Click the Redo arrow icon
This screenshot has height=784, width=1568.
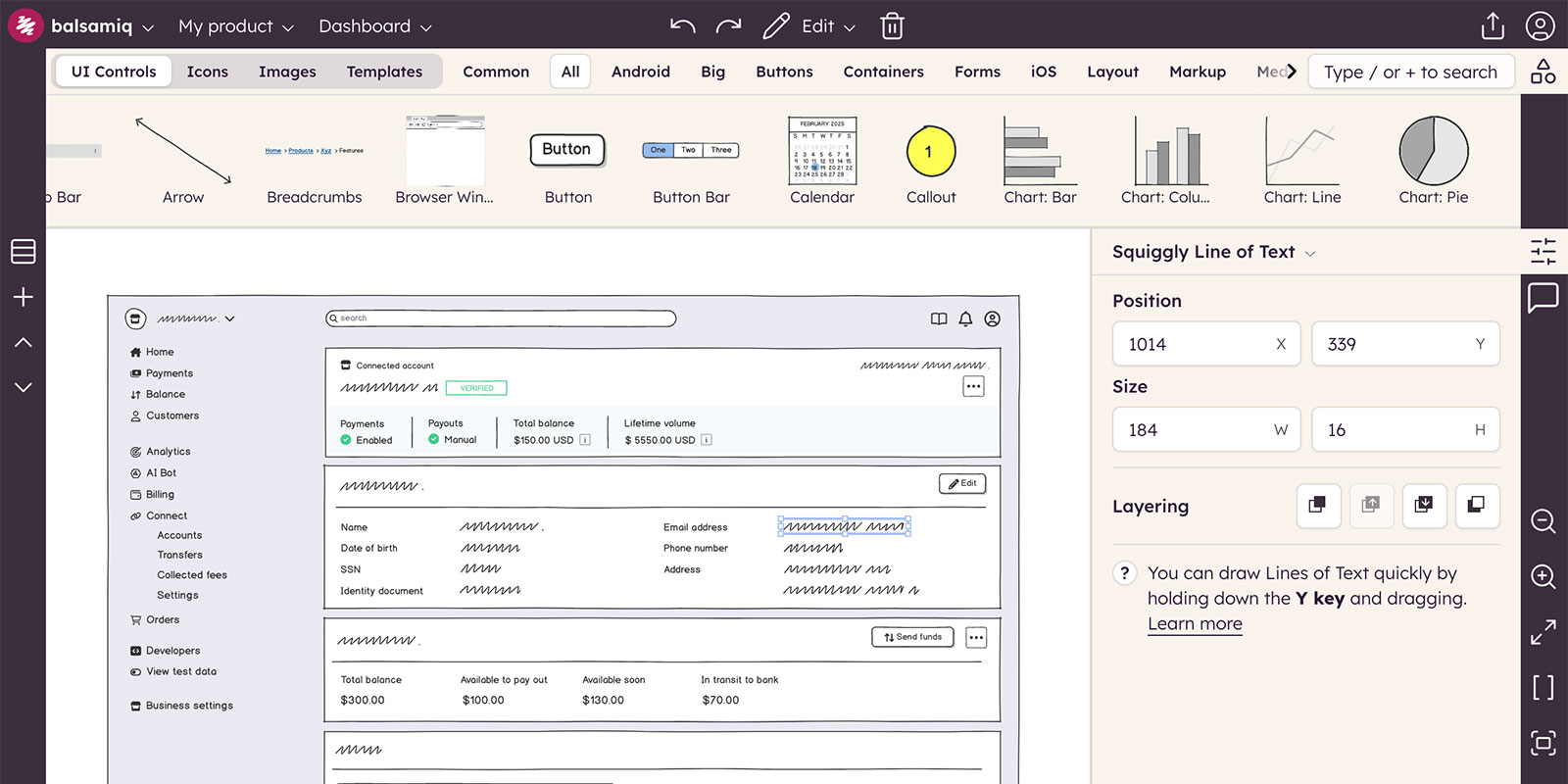point(728,26)
